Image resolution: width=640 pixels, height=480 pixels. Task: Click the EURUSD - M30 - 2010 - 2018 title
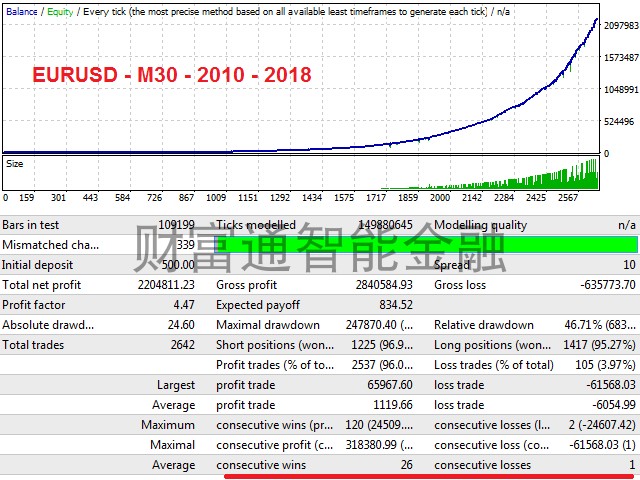[x=172, y=75]
